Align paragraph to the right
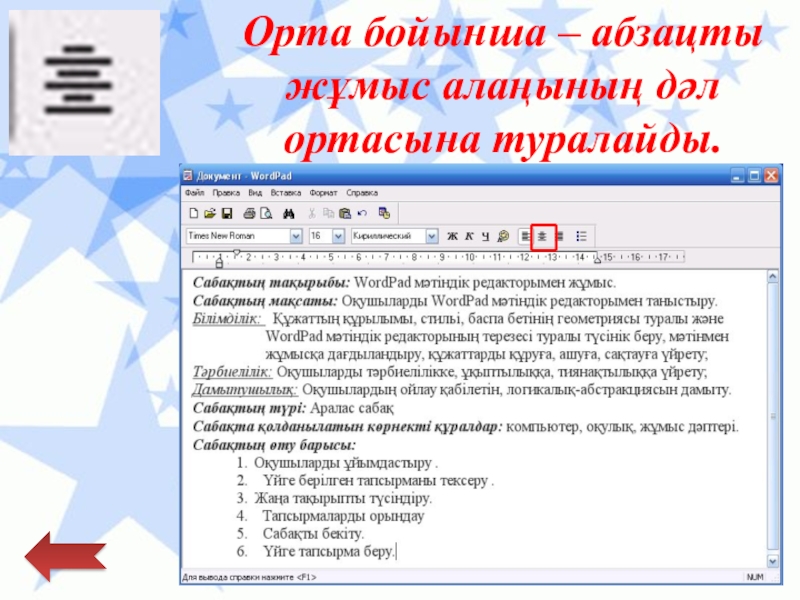800x600 pixels. tap(560, 236)
